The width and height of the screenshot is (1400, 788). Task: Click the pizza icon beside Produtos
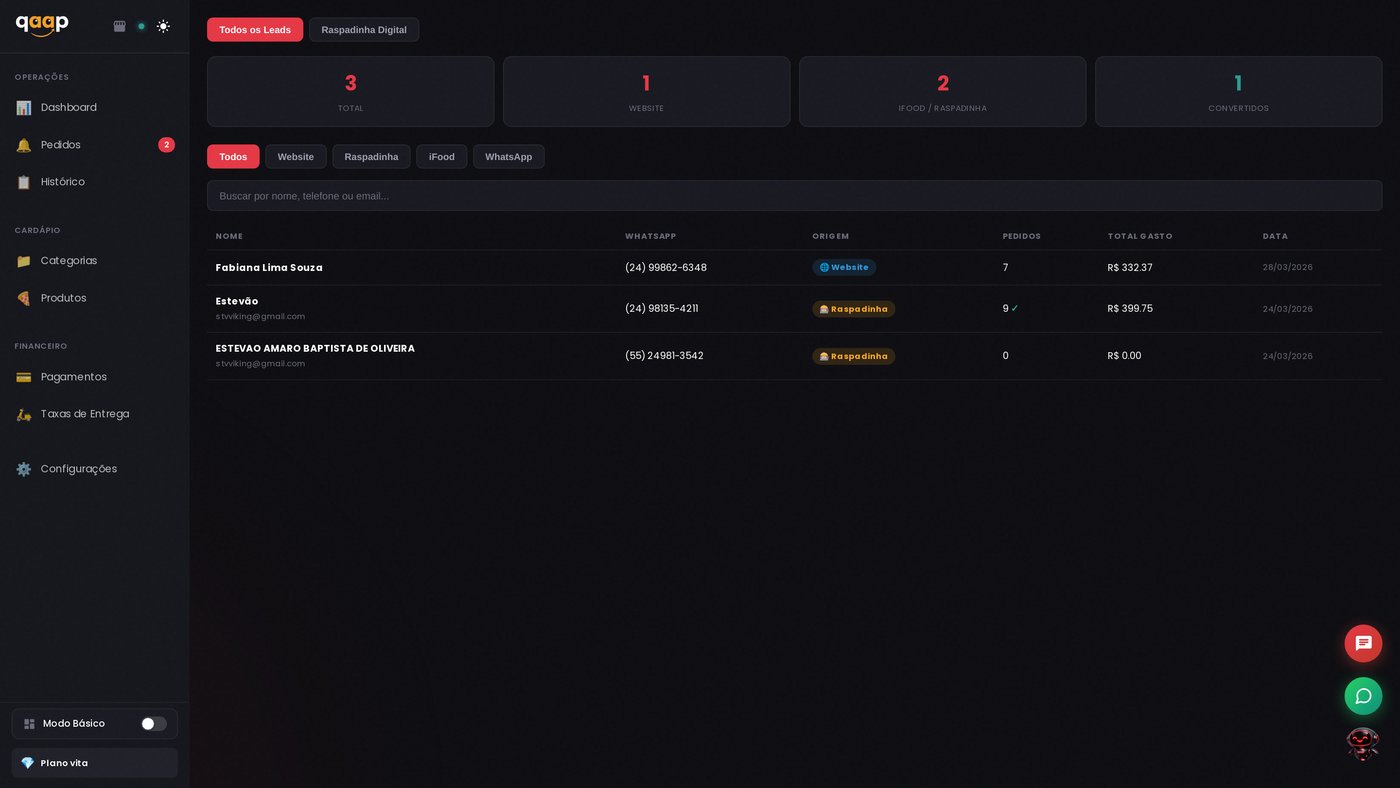(23, 298)
